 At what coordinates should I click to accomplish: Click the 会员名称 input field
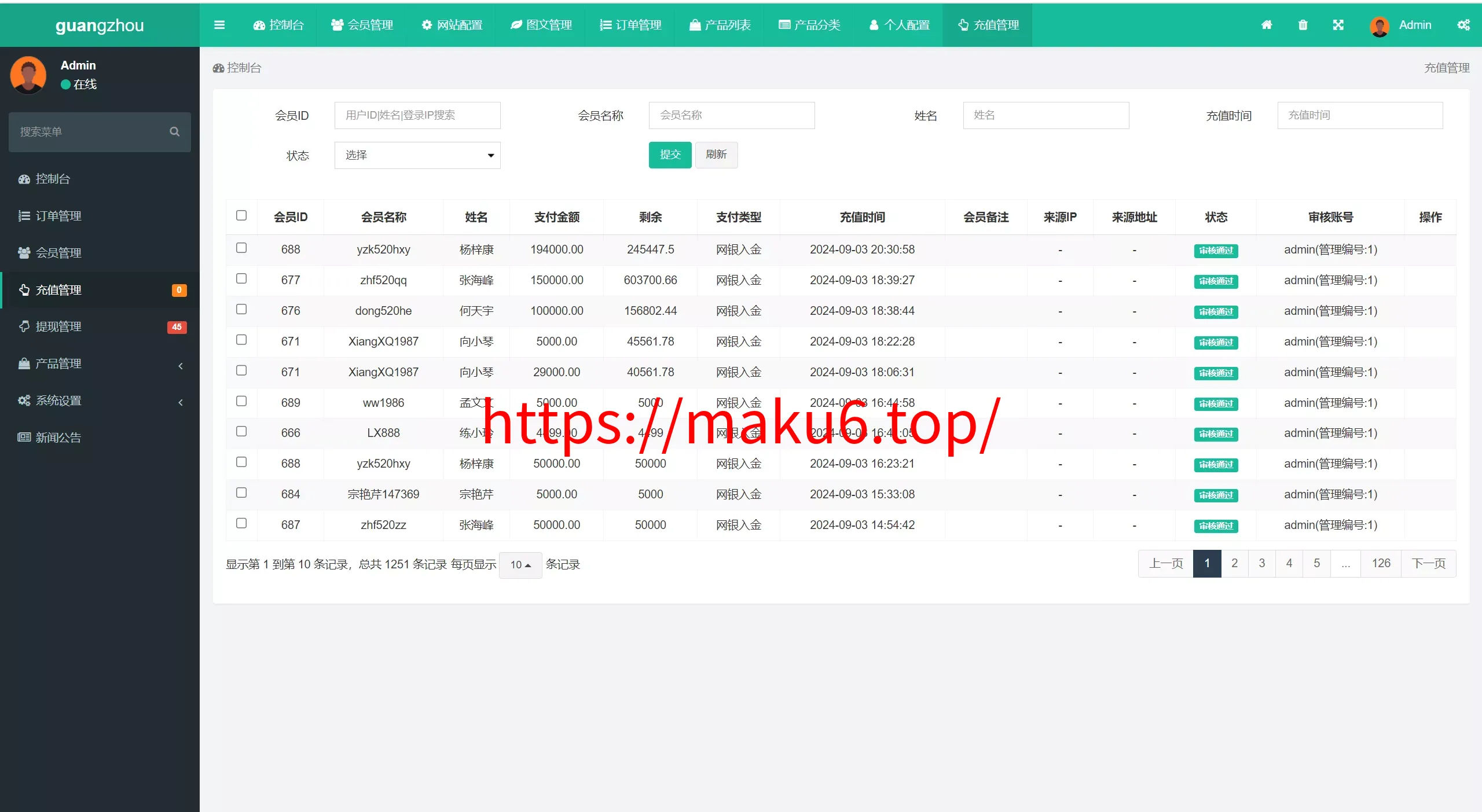[732, 115]
